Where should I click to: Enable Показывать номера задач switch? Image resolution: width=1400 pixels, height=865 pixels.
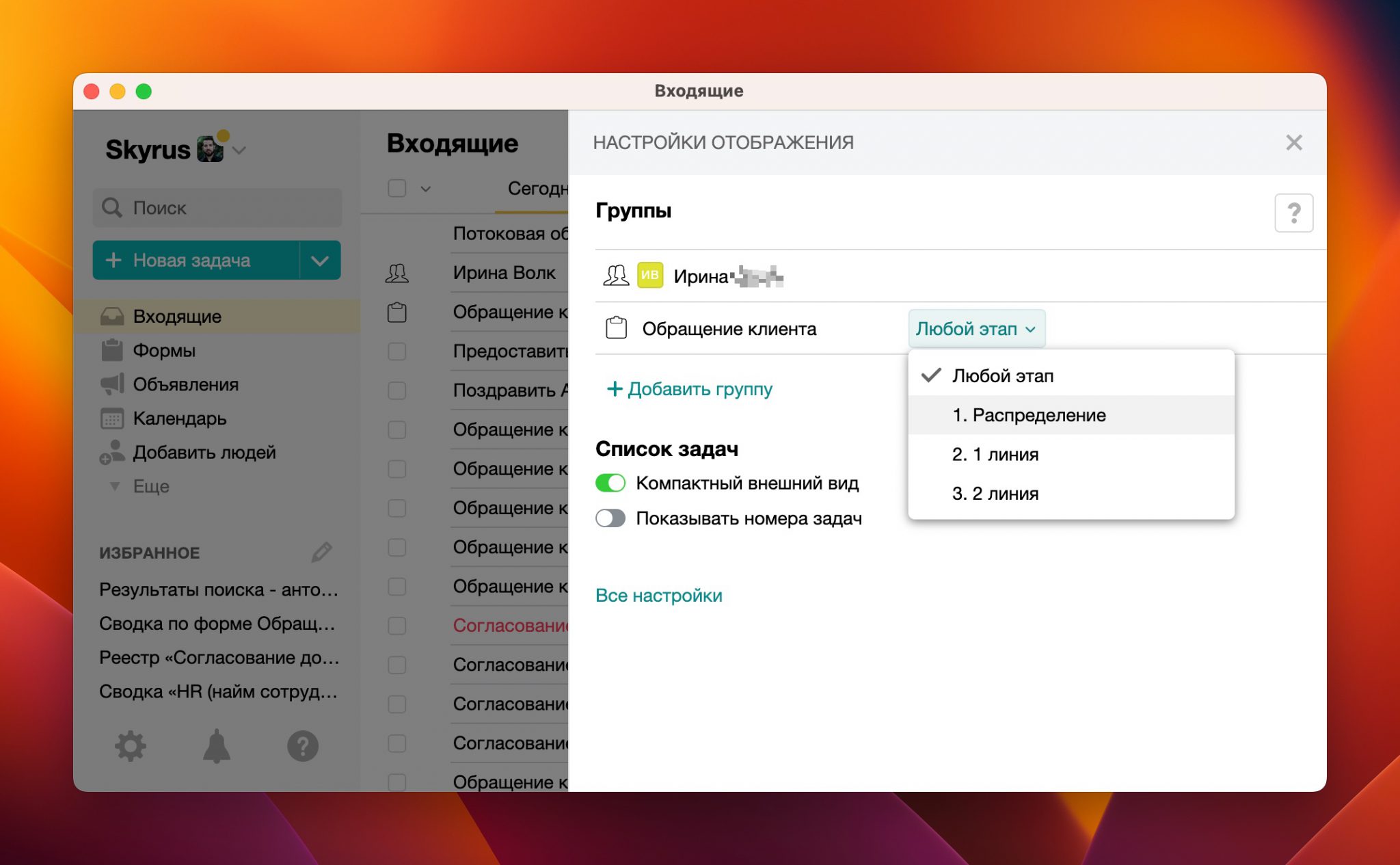coord(610,518)
